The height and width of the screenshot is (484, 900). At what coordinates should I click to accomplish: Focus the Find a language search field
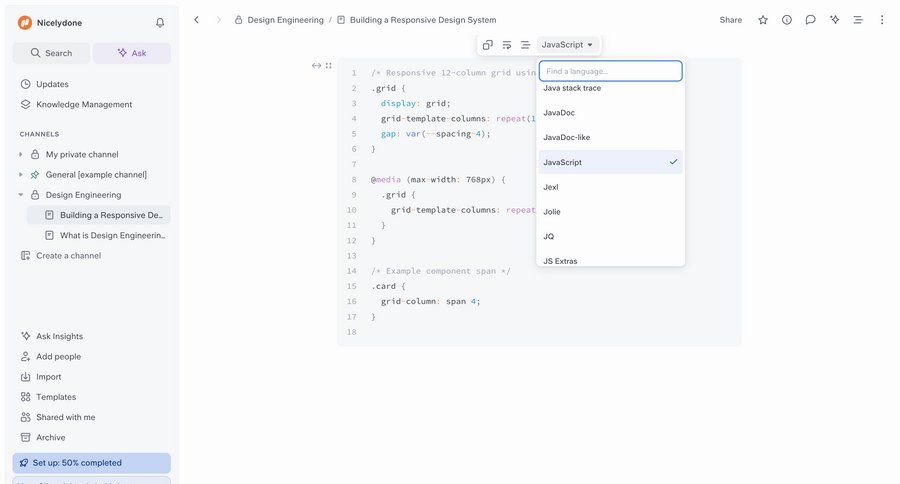[610, 71]
